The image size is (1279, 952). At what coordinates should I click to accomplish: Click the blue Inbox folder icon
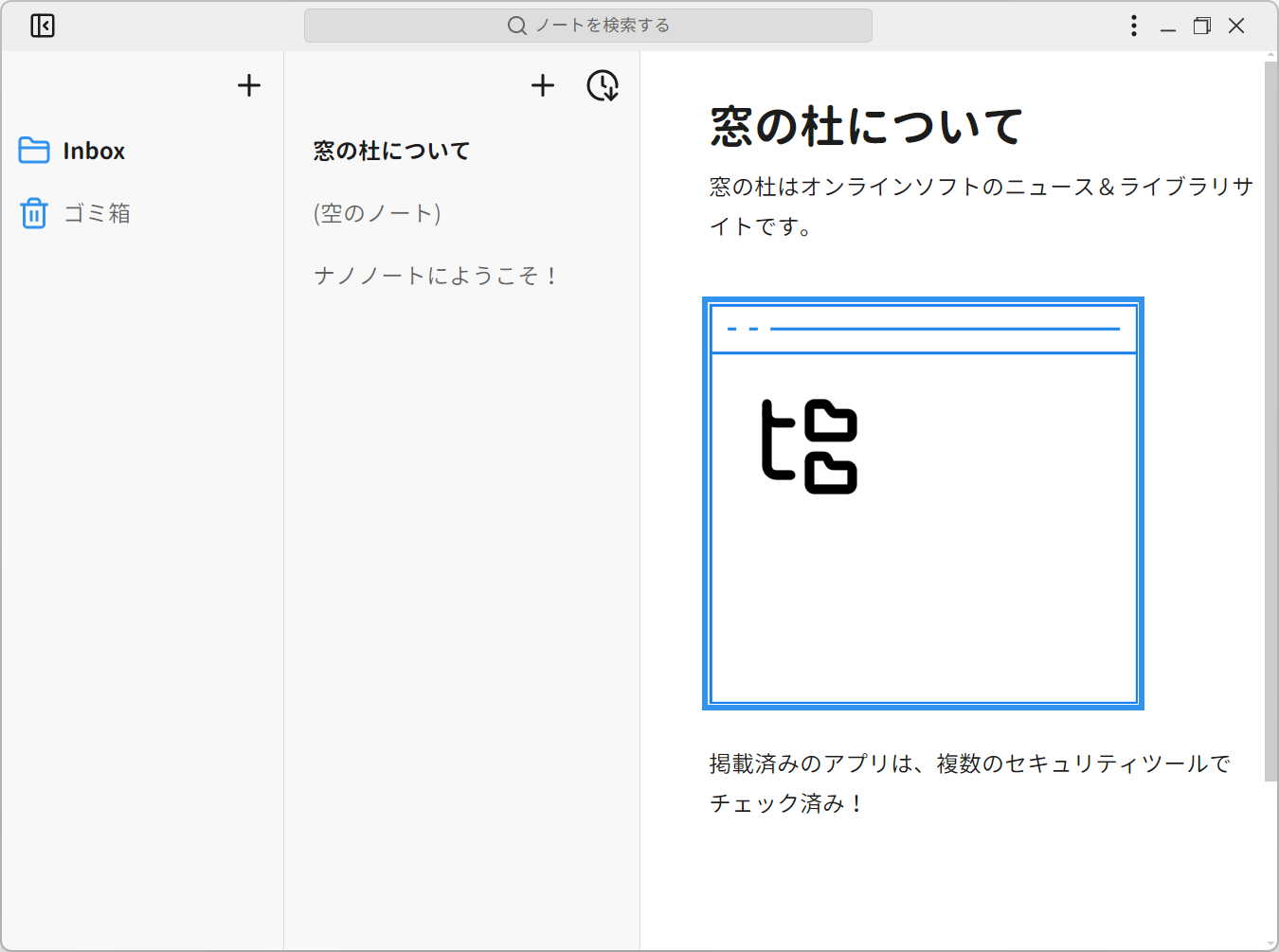[33, 150]
